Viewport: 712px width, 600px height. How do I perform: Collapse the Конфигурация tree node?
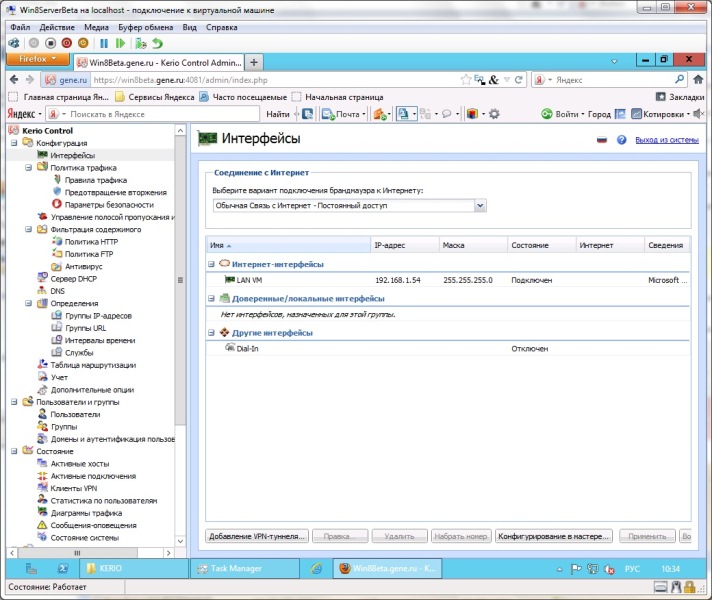coord(14,143)
